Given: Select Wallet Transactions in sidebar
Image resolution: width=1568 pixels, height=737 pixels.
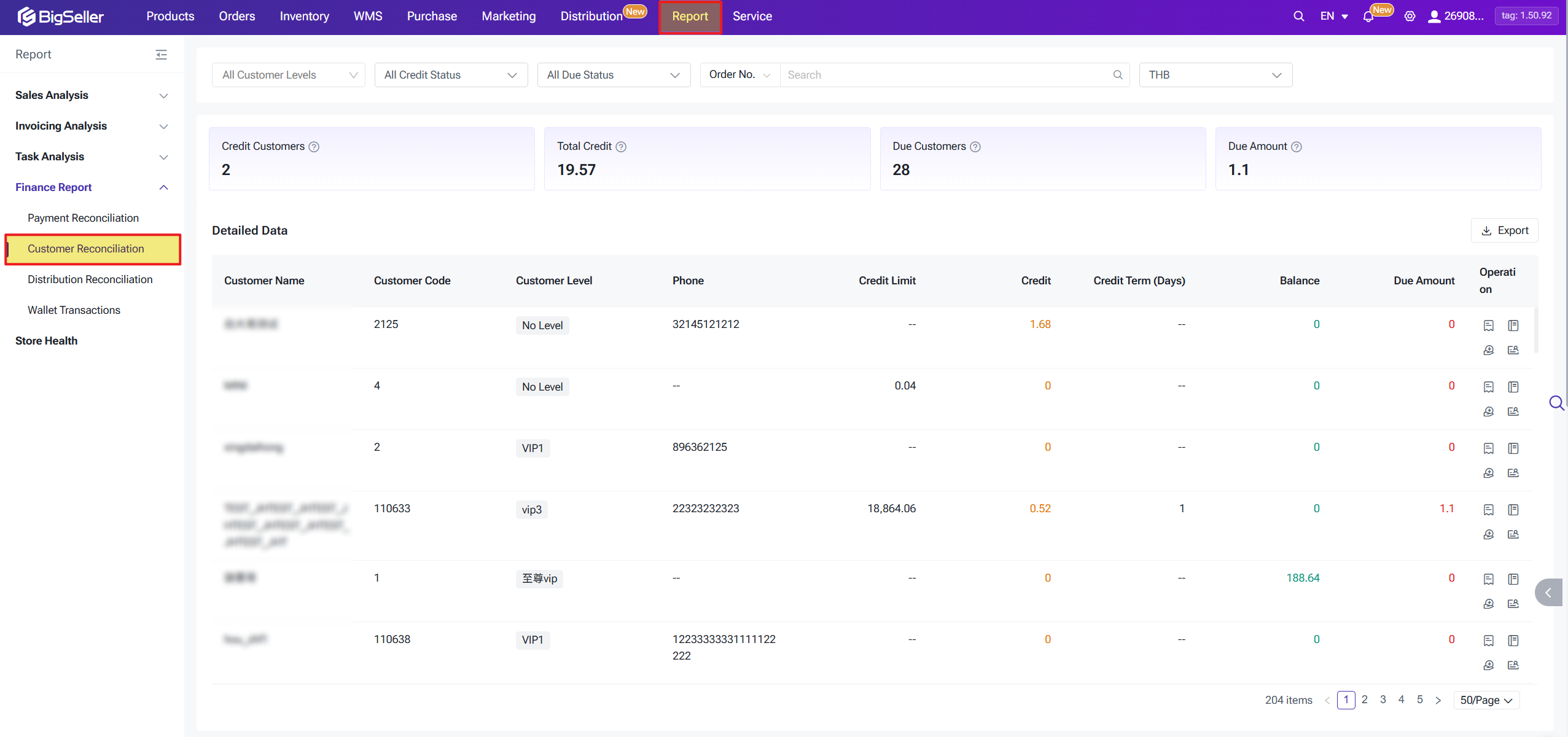Looking at the screenshot, I should (x=74, y=310).
